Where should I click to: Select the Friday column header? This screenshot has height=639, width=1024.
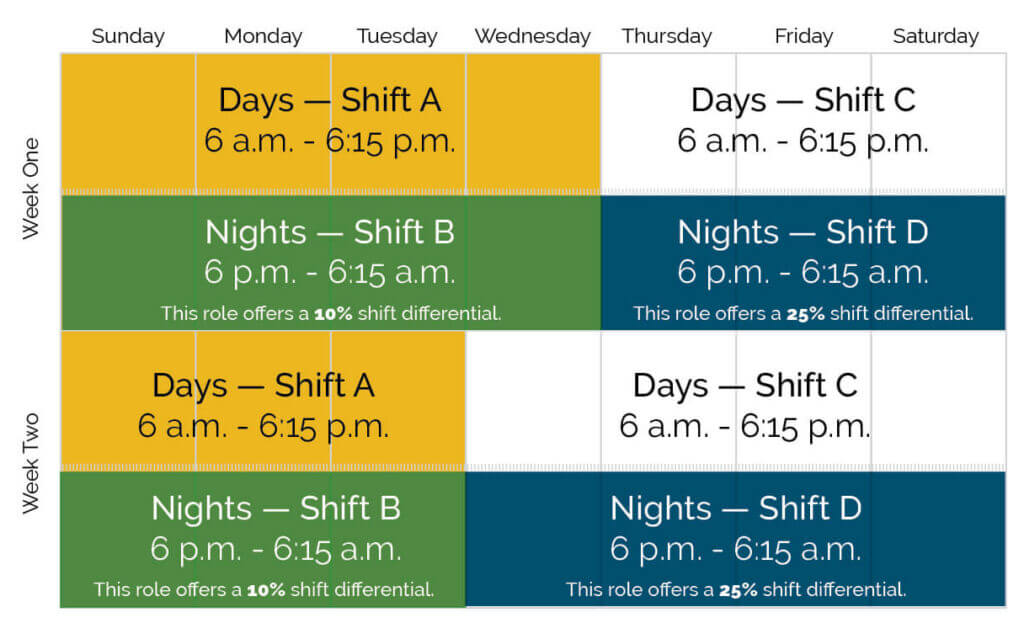803,37
